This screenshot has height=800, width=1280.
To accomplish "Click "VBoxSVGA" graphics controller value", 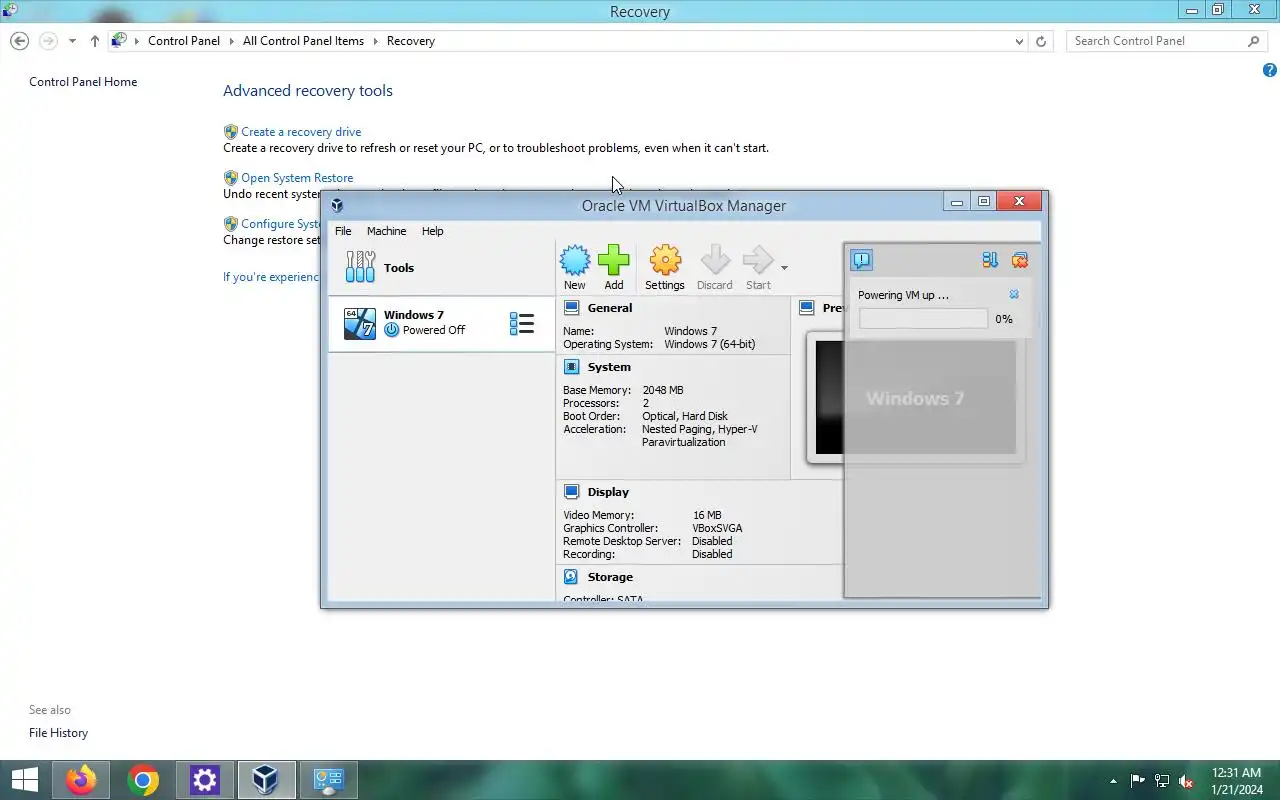I will coord(717,528).
